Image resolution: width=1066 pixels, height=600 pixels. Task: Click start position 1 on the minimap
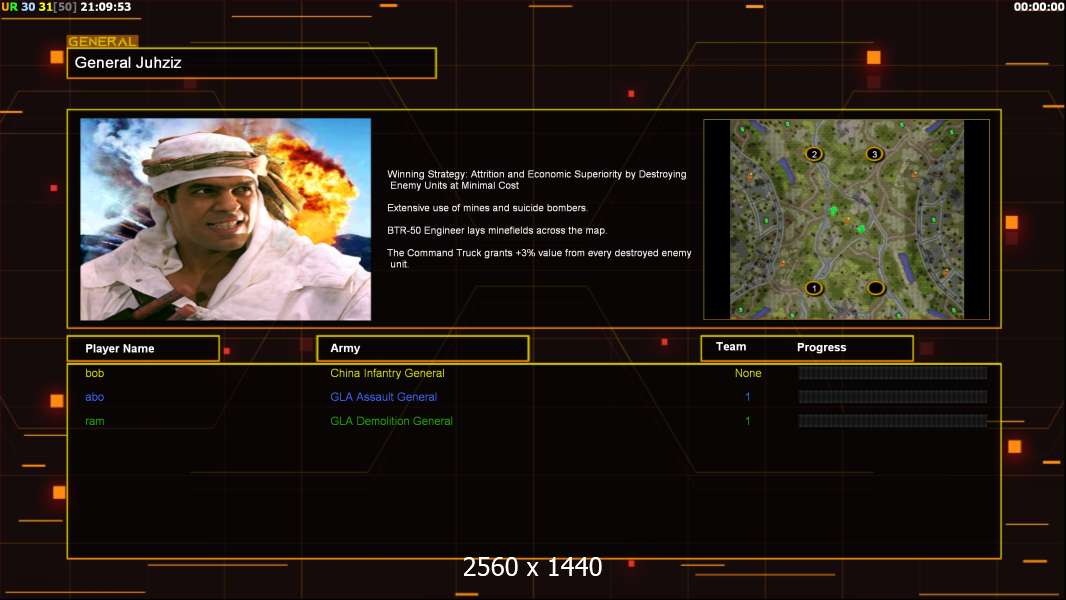[x=814, y=288]
